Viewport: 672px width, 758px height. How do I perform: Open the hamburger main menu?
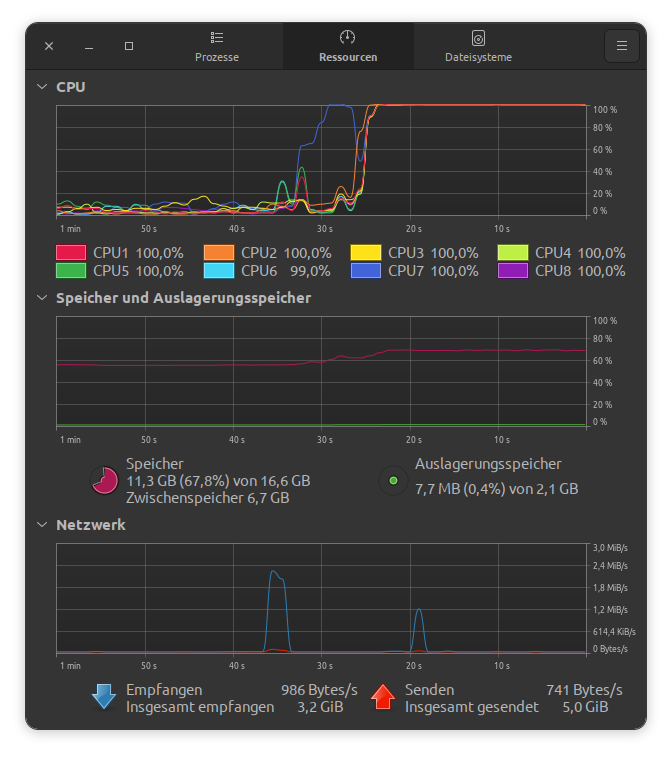(x=621, y=46)
